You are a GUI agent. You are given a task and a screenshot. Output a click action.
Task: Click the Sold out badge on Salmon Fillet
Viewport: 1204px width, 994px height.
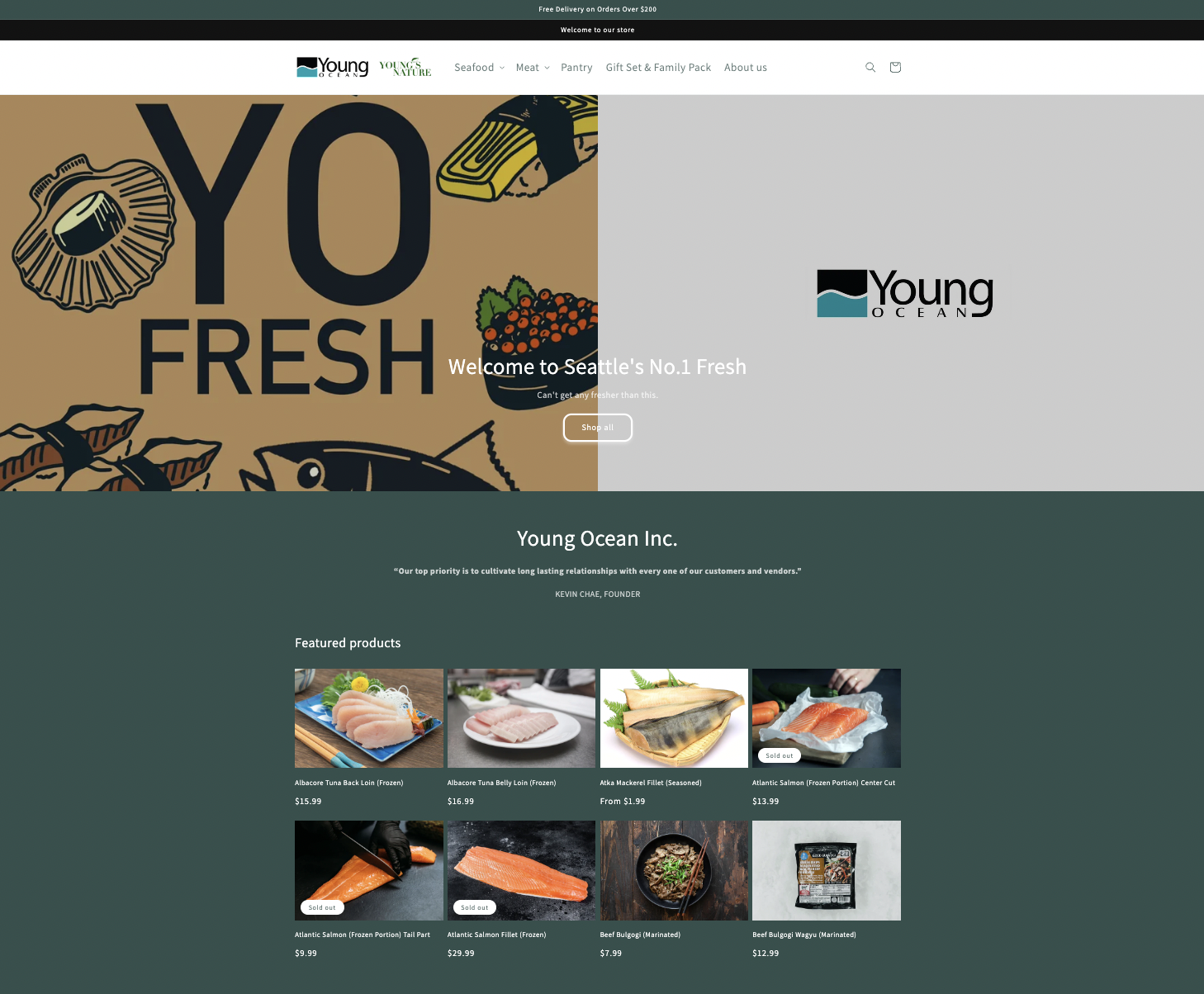click(x=475, y=907)
